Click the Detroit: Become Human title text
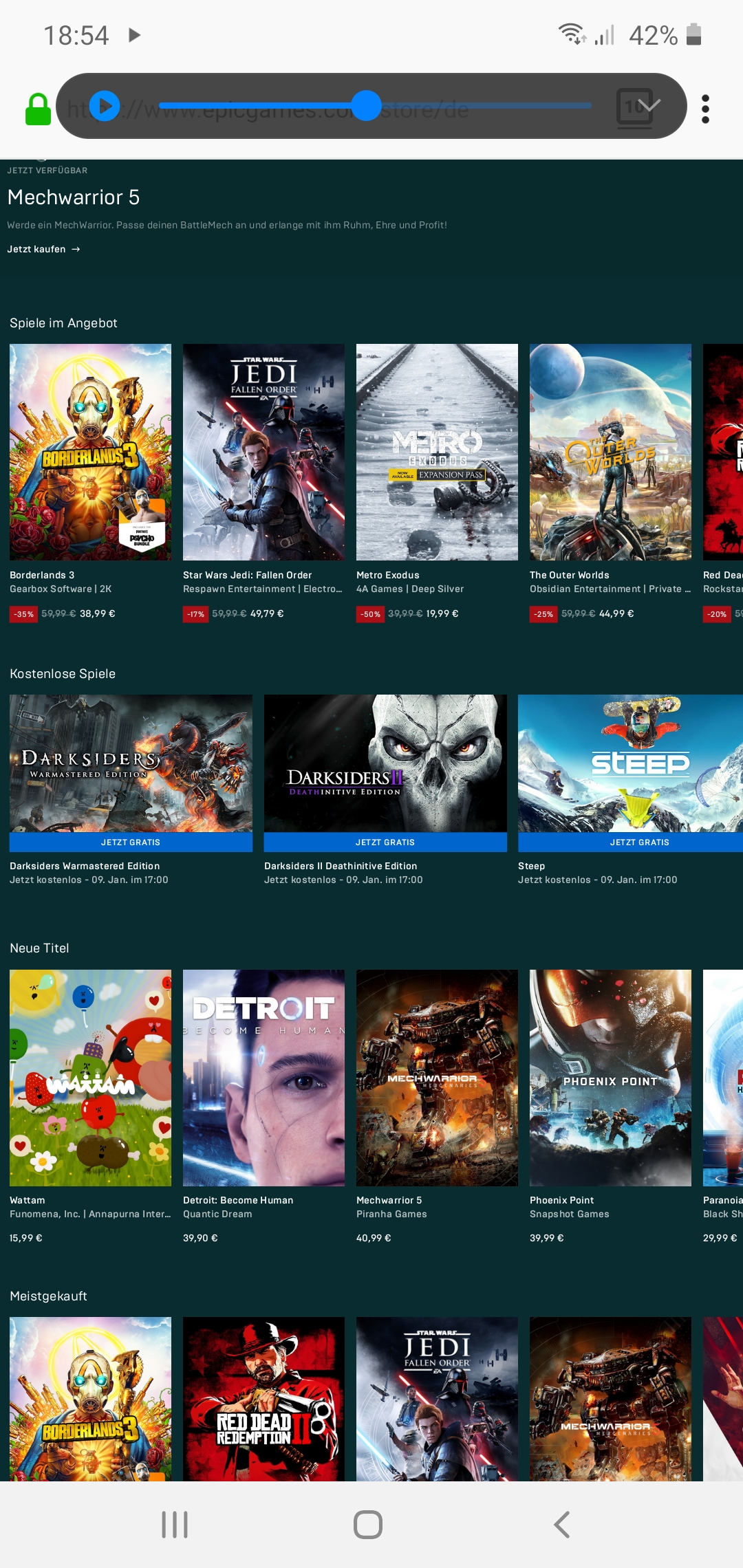Image resolution: width=743 pixels, height=1568 pixels. click(x=238, y=1200)
